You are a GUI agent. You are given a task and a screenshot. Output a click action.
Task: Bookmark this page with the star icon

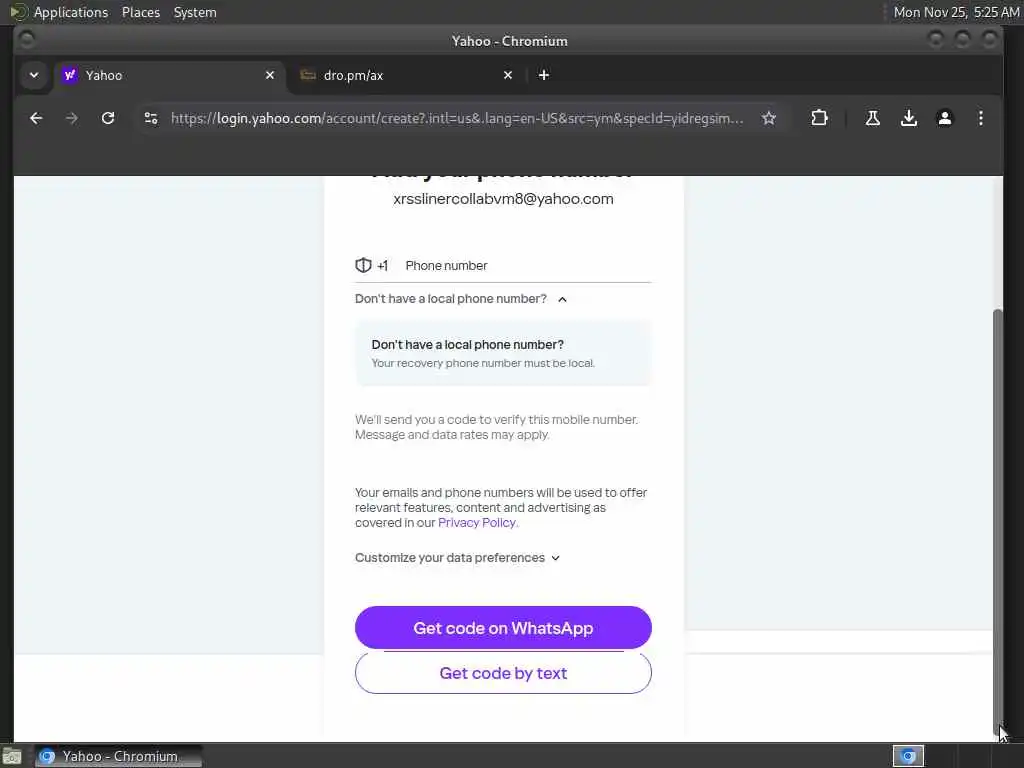[x=769, y=118]
